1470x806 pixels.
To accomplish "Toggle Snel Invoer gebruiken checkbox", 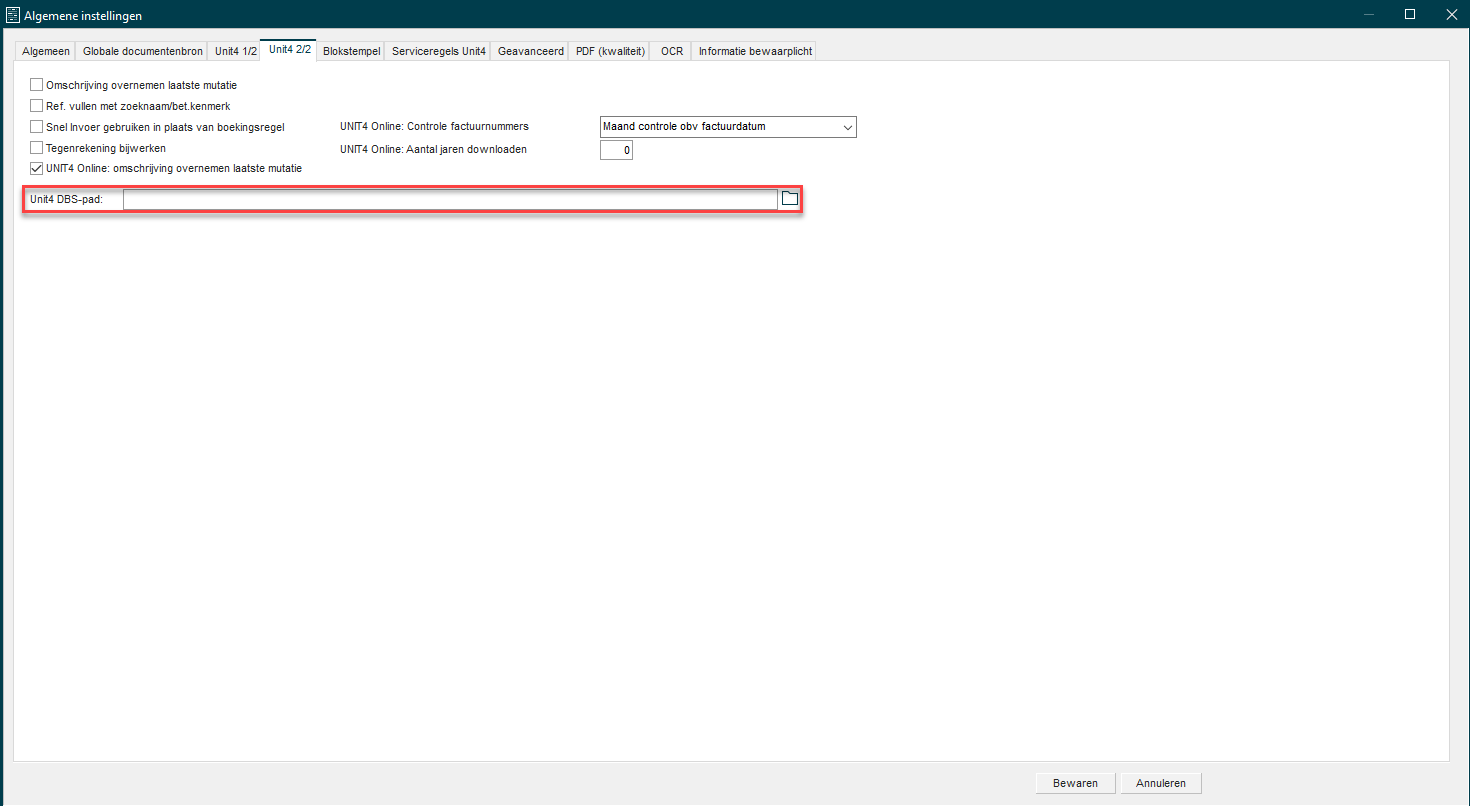I will (37, 127).
